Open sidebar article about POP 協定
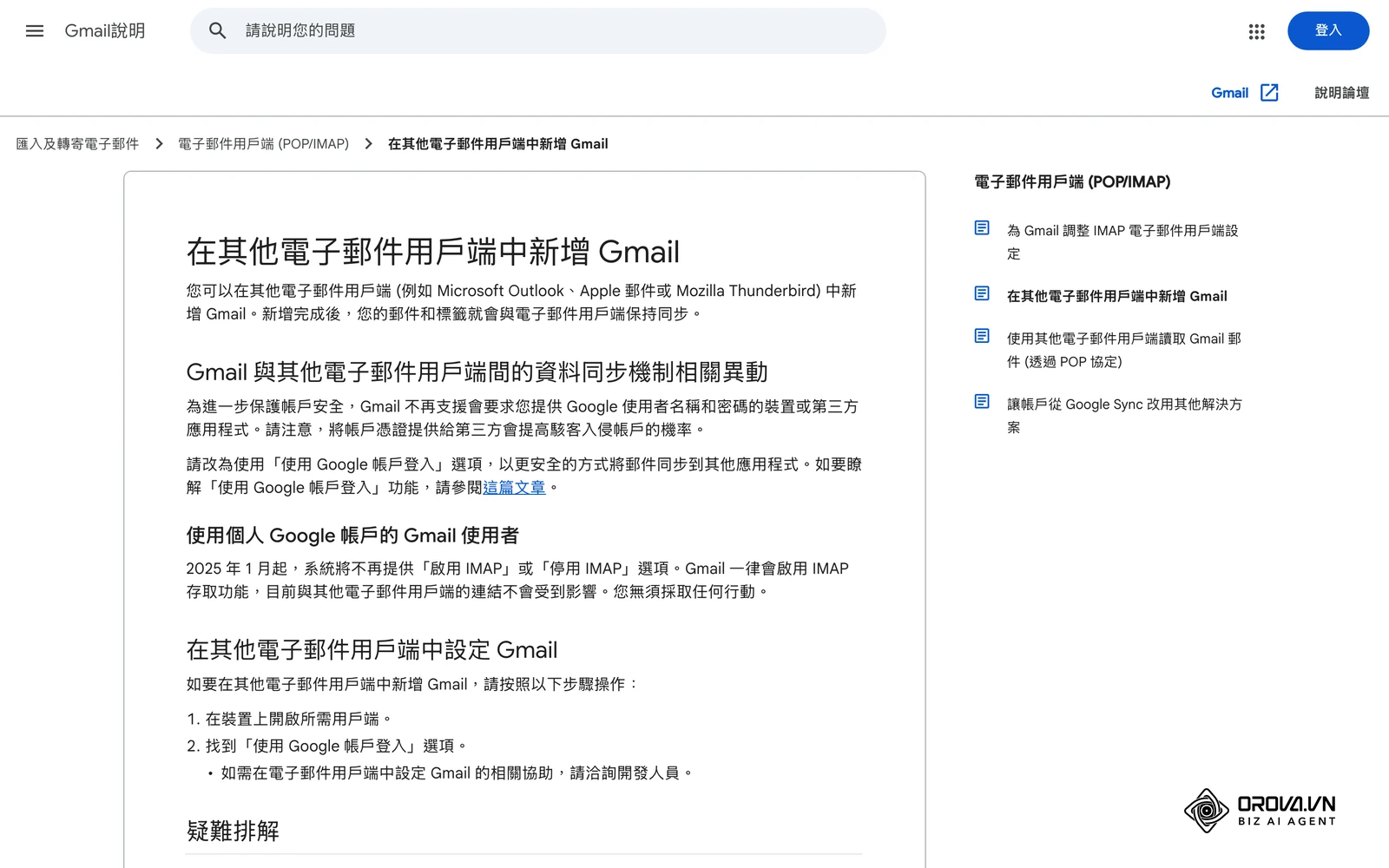1389x868 pixels. click(x=1124, y=350)
